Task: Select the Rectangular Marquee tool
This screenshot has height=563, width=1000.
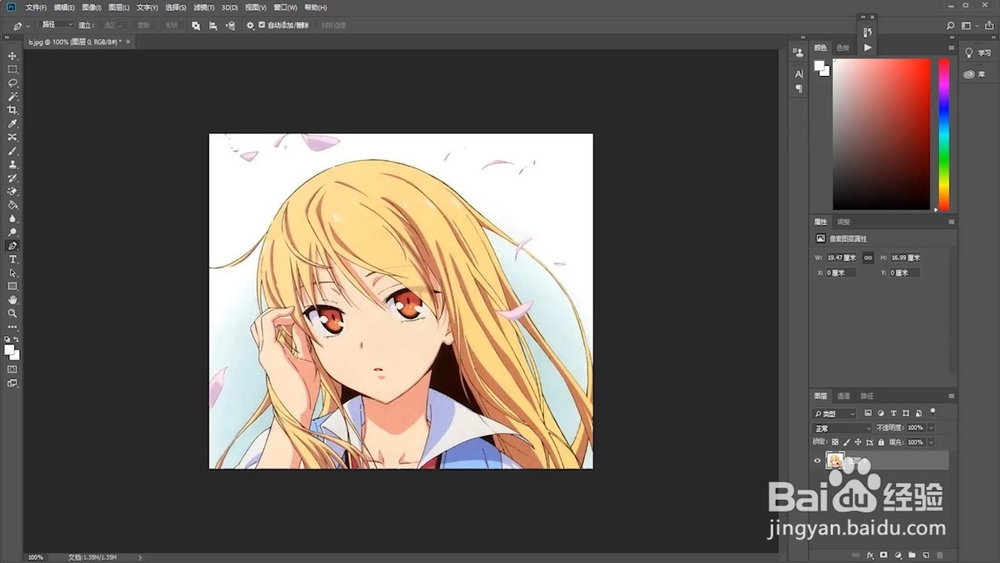Action: pos(12,69)
